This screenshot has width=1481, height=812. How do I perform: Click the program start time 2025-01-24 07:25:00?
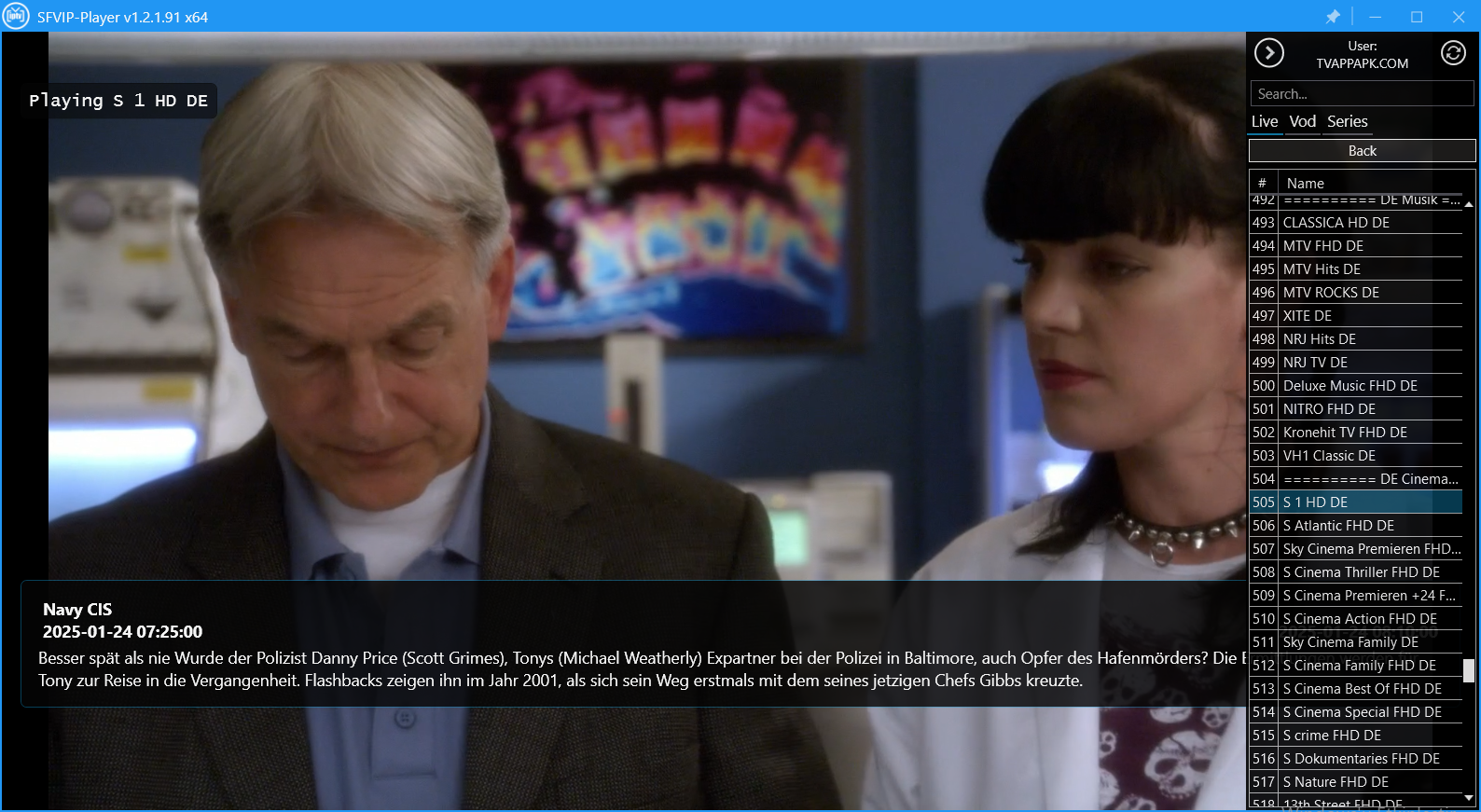(x=122, y=632)
